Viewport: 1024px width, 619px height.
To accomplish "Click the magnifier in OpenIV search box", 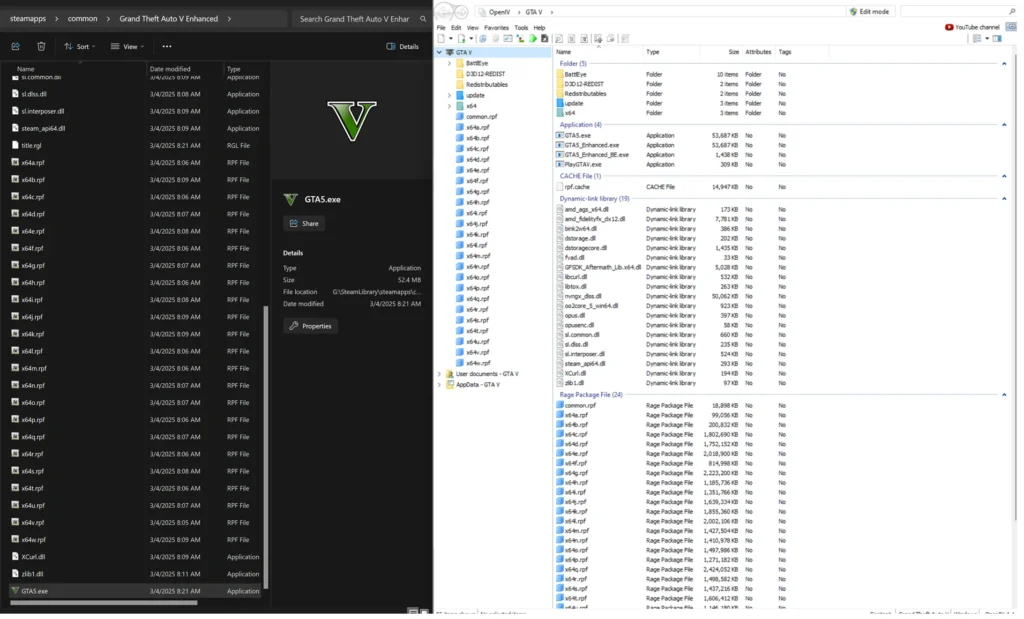I will tap(1012, 12).
